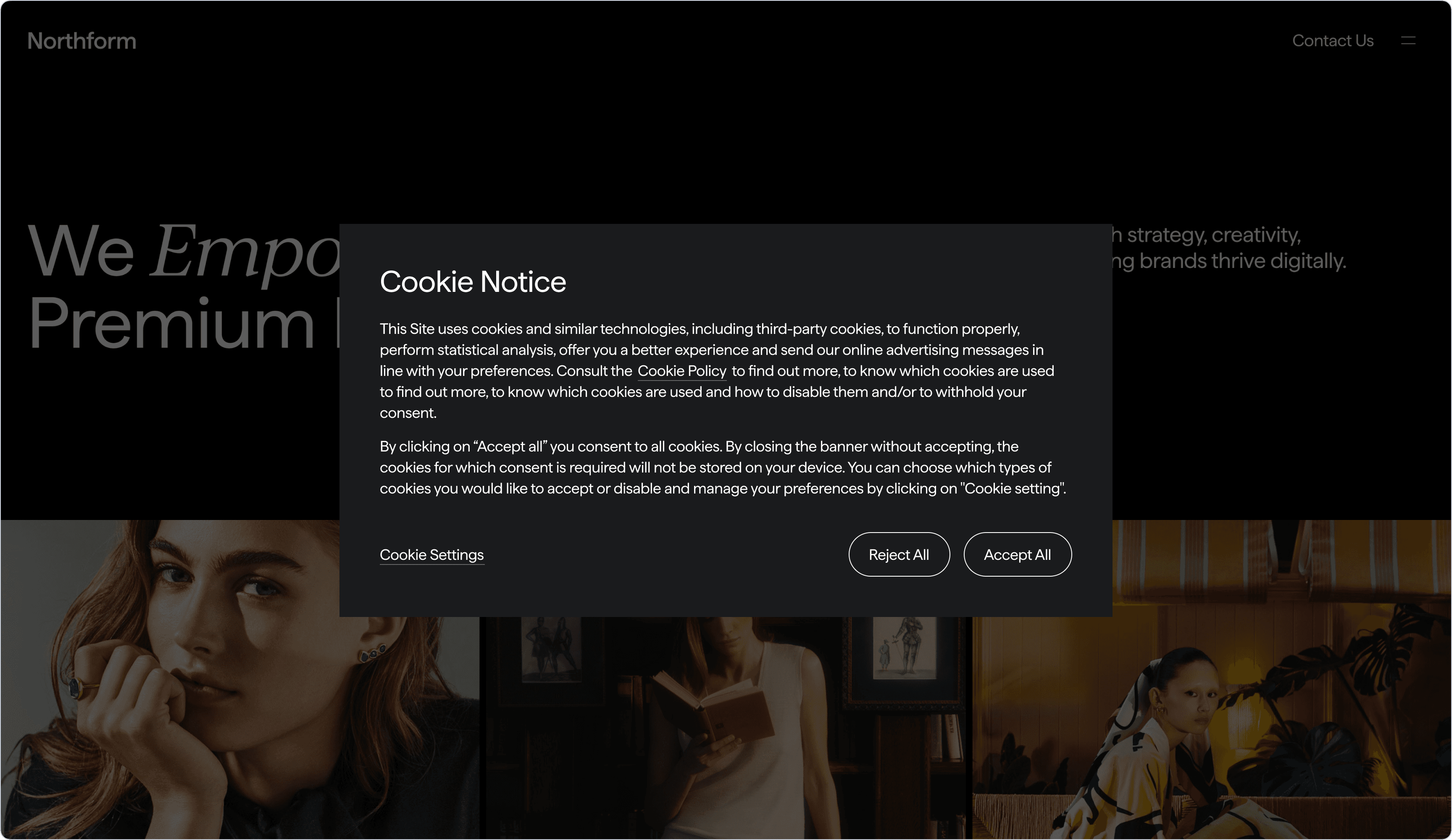Open the Contact Us page
This screenshot has height=840, width=1452.
click(1332, 40)
